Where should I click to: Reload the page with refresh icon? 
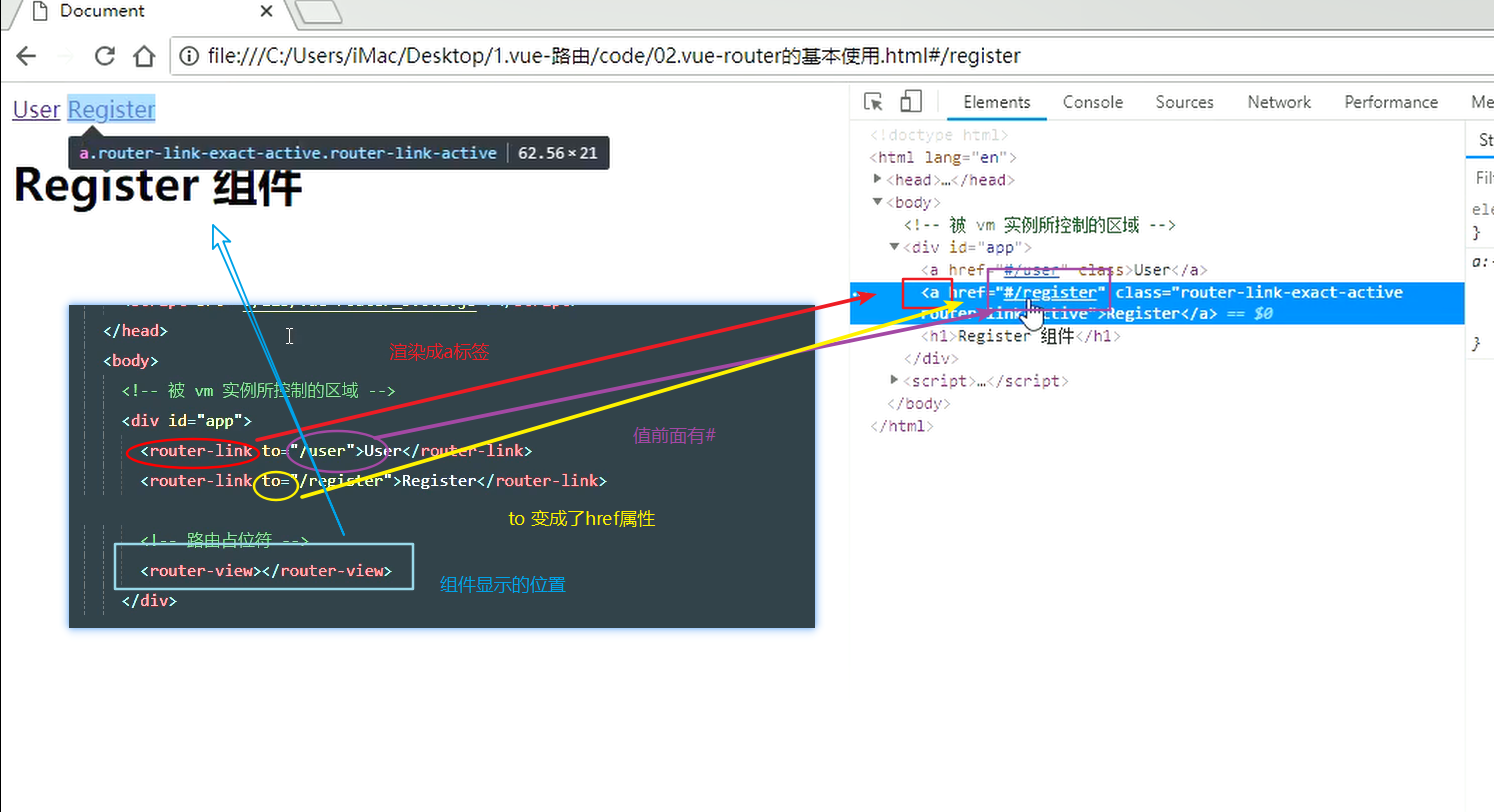(104, 56)
